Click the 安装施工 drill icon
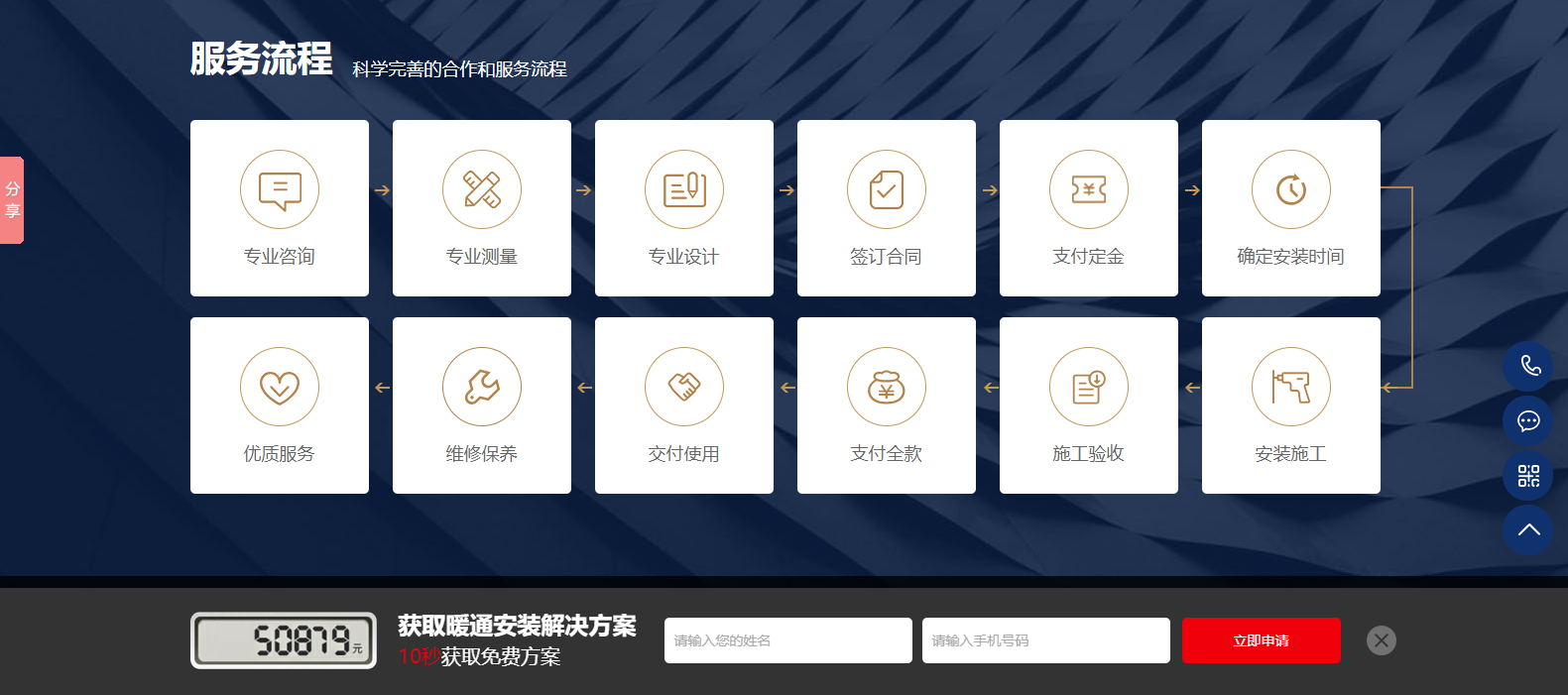Image resolution: width=1568 pixels, height=695 pixels. 1291,387
